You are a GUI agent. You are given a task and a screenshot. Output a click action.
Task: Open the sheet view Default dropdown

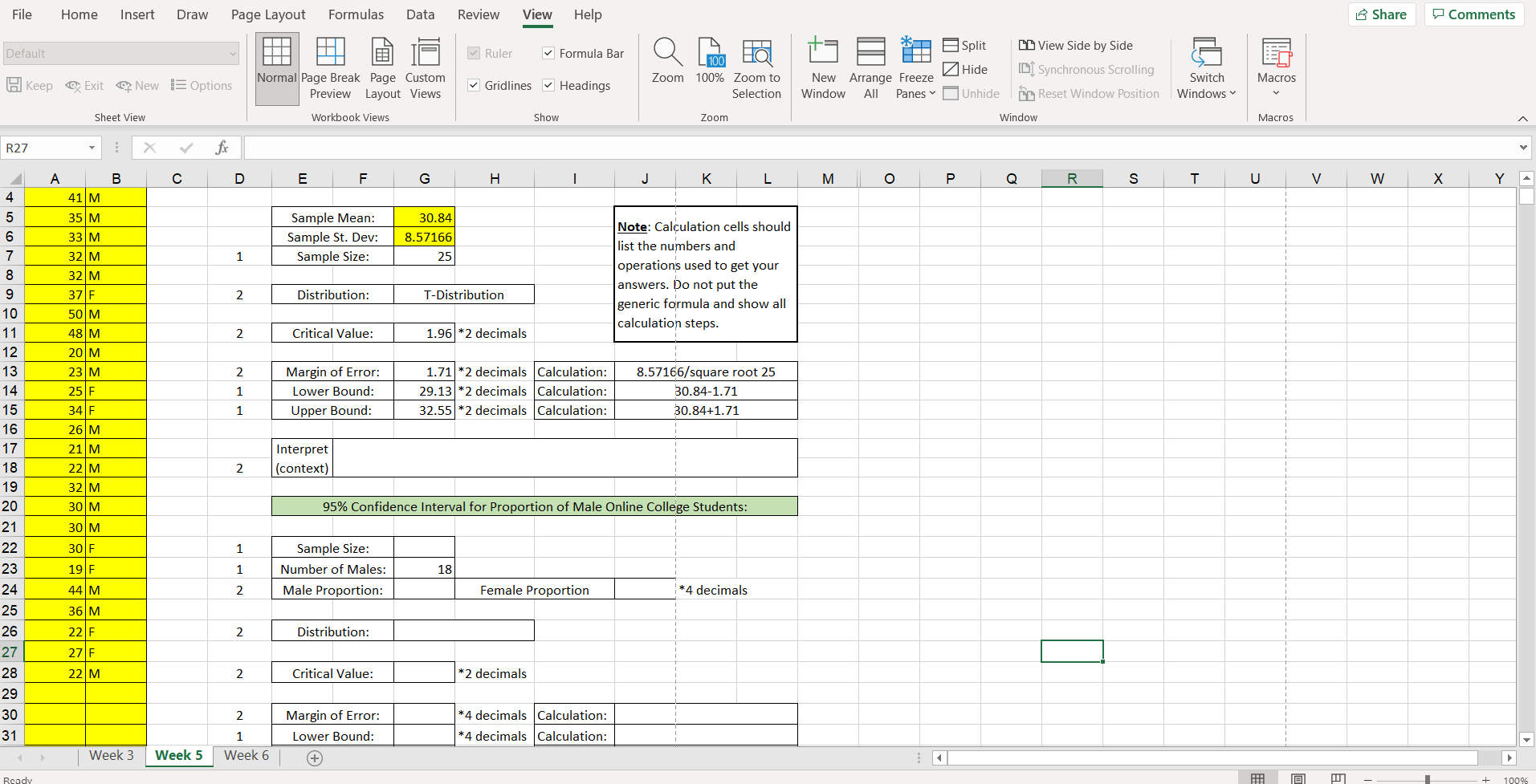[x=232, y=53]
